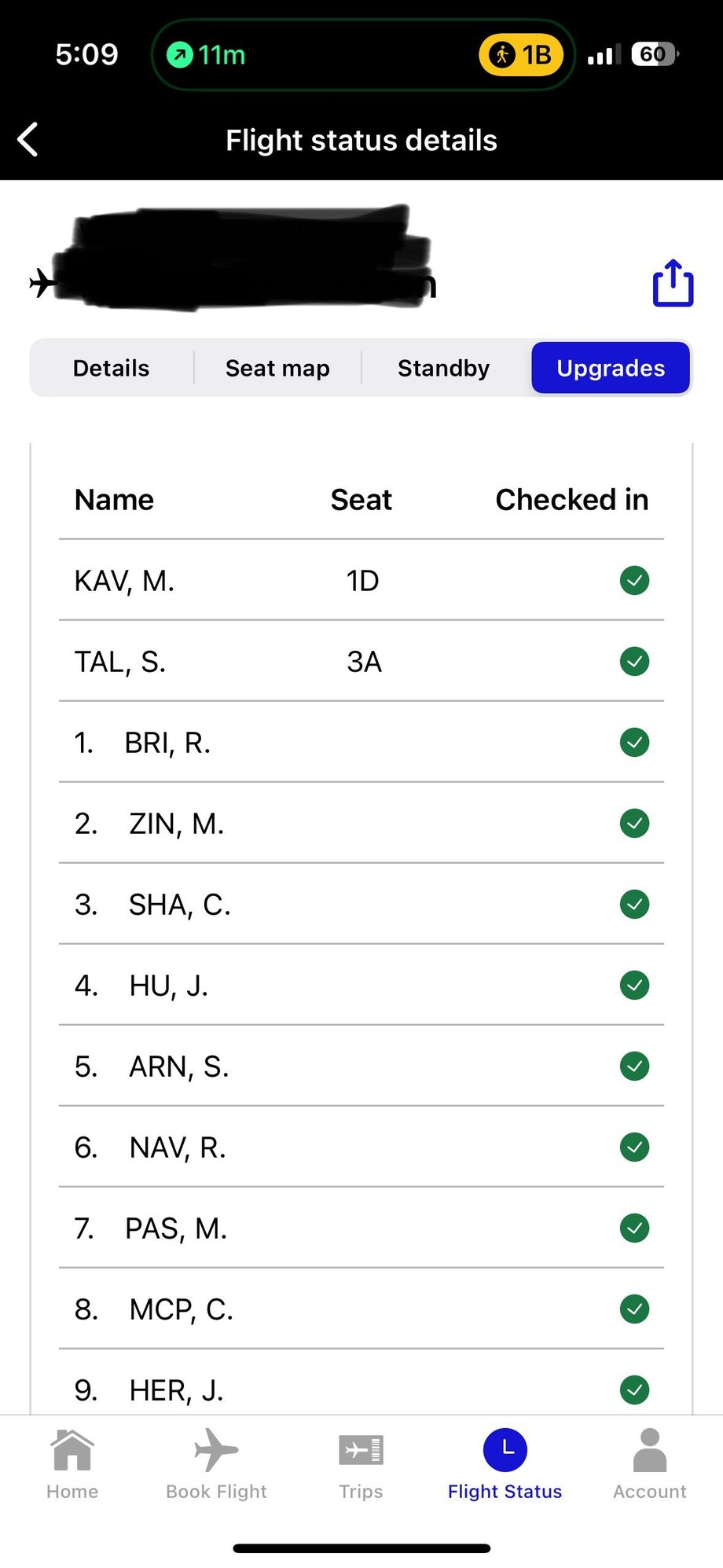The height and width of the screenshot is (1568, 723).
Task: Tap the 1B walking gate badge
Action: click(x=520, y=55)
